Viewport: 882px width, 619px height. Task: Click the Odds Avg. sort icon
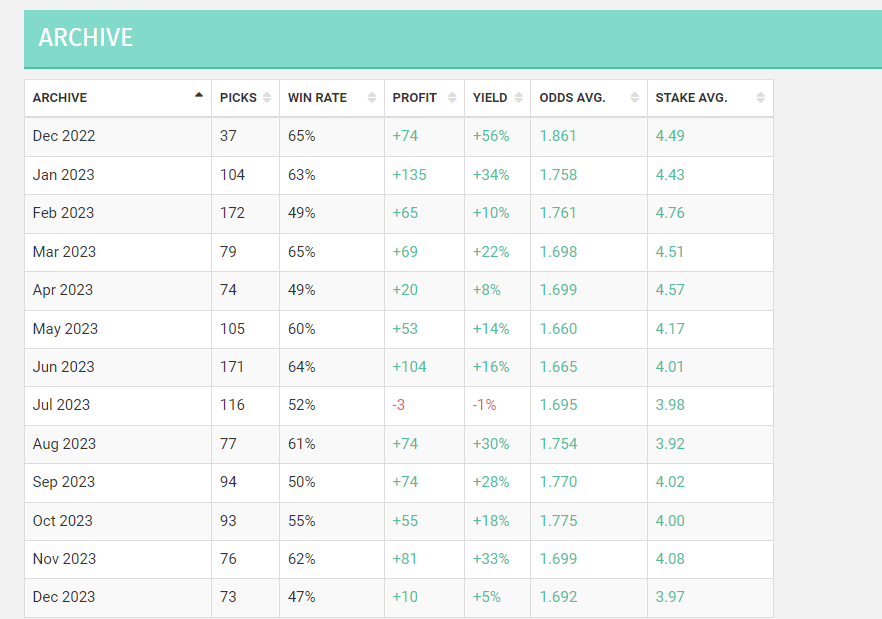(634, 97)
